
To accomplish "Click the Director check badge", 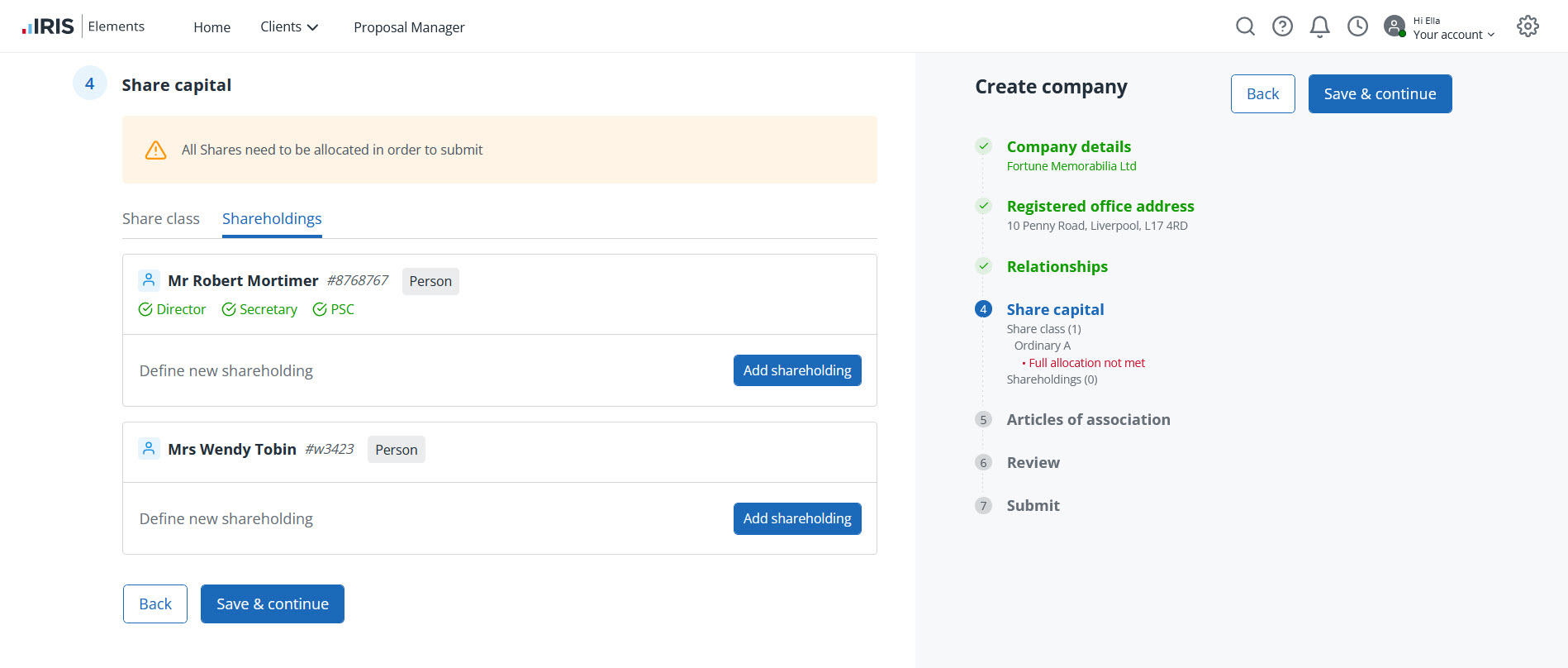I will [172, 309].
